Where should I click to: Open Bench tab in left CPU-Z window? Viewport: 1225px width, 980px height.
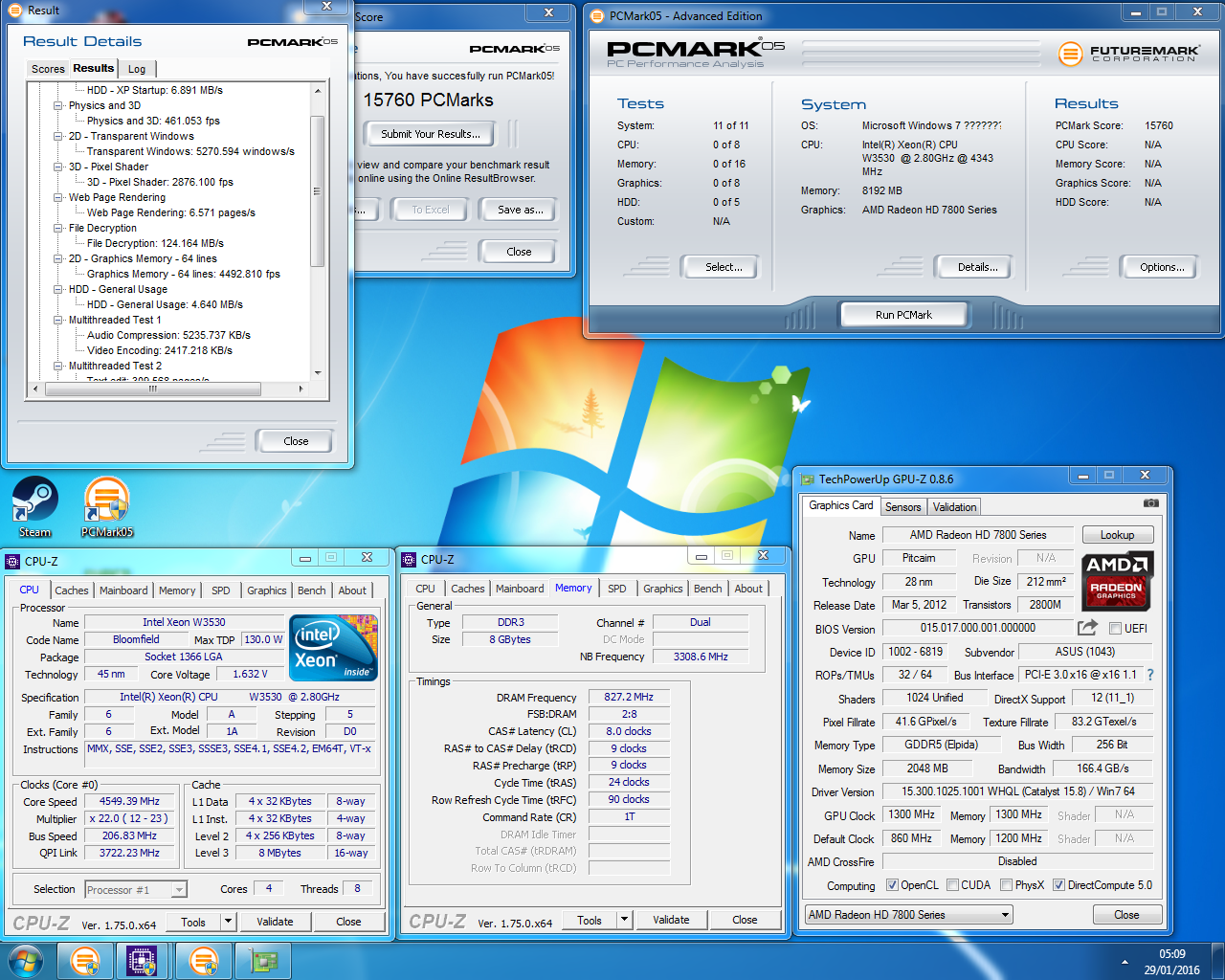pos(311,590)
